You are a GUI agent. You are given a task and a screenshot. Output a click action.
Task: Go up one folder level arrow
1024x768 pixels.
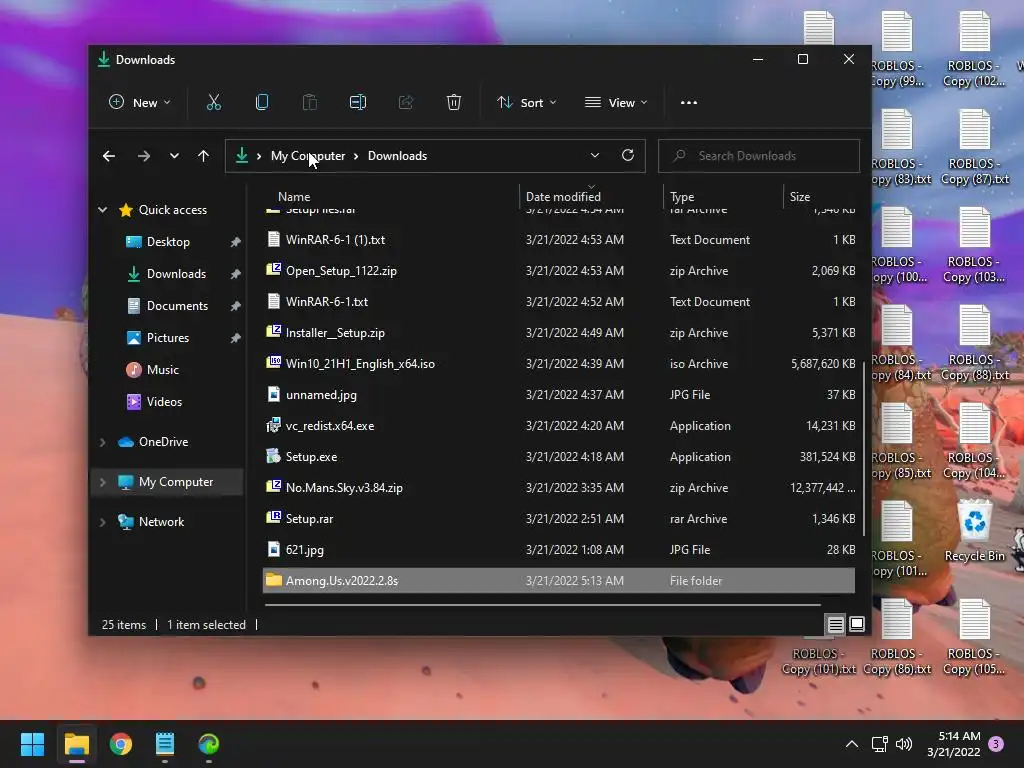(203, 156)
